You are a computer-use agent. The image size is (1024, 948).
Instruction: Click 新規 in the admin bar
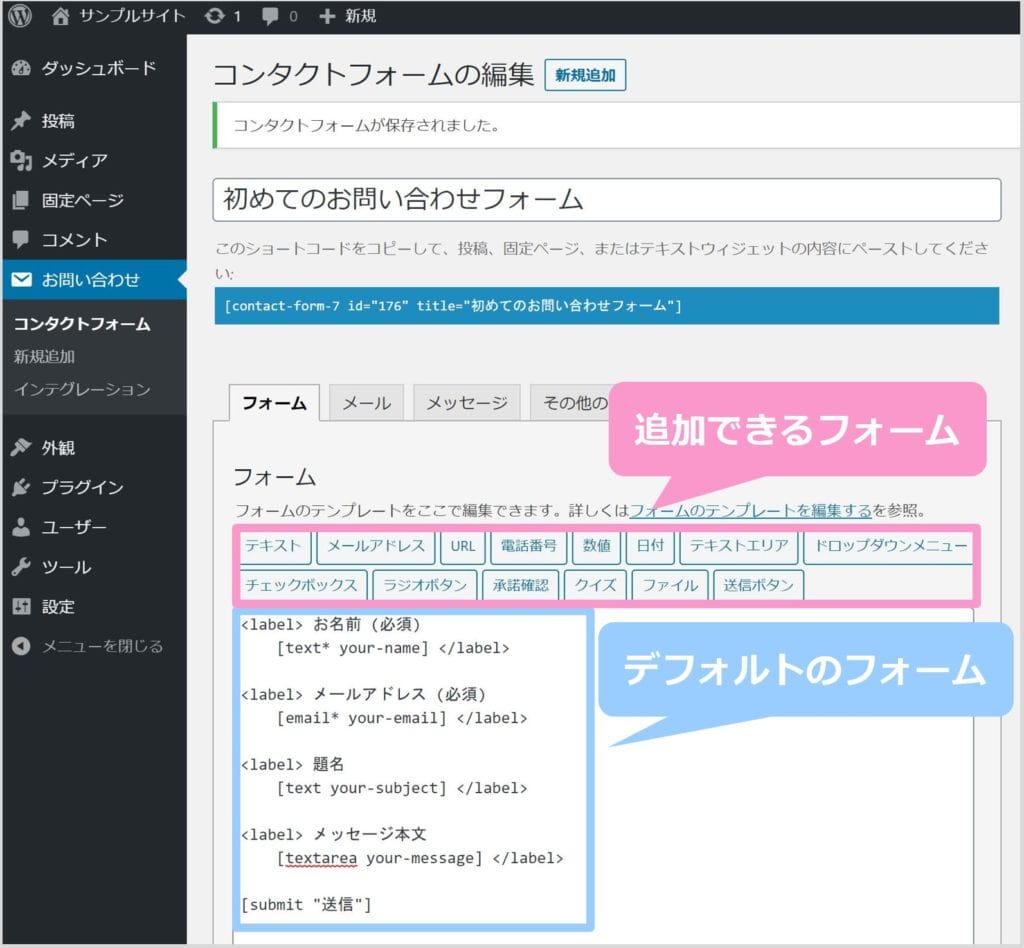[x=360, y=16]
